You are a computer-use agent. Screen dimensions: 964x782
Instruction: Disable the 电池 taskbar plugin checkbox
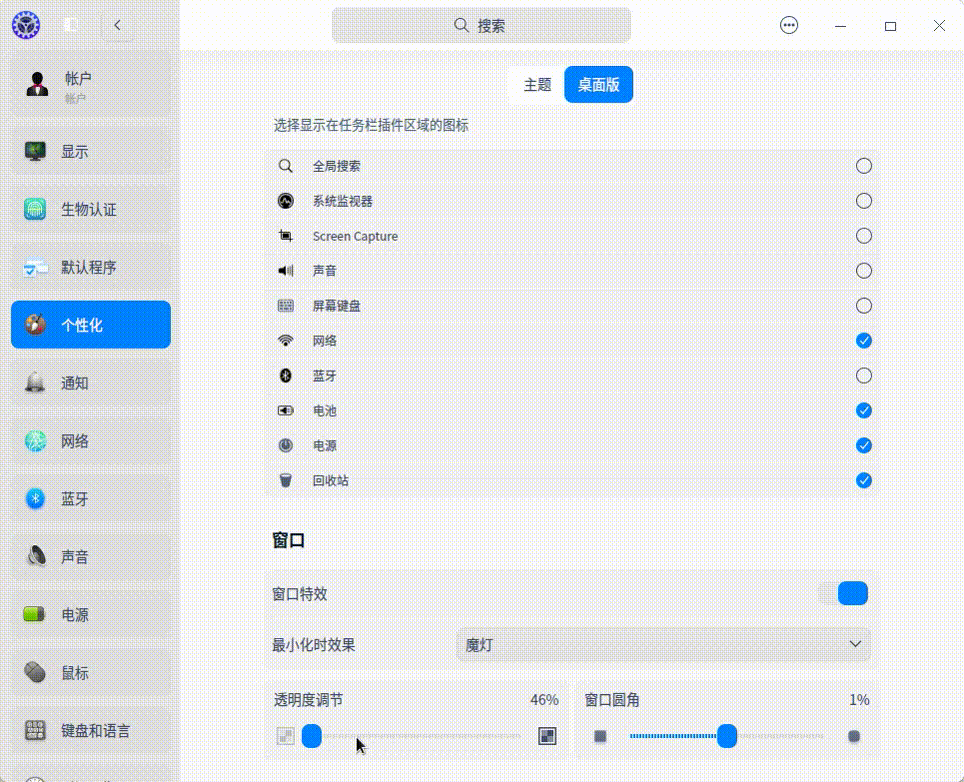pos(862,410)
